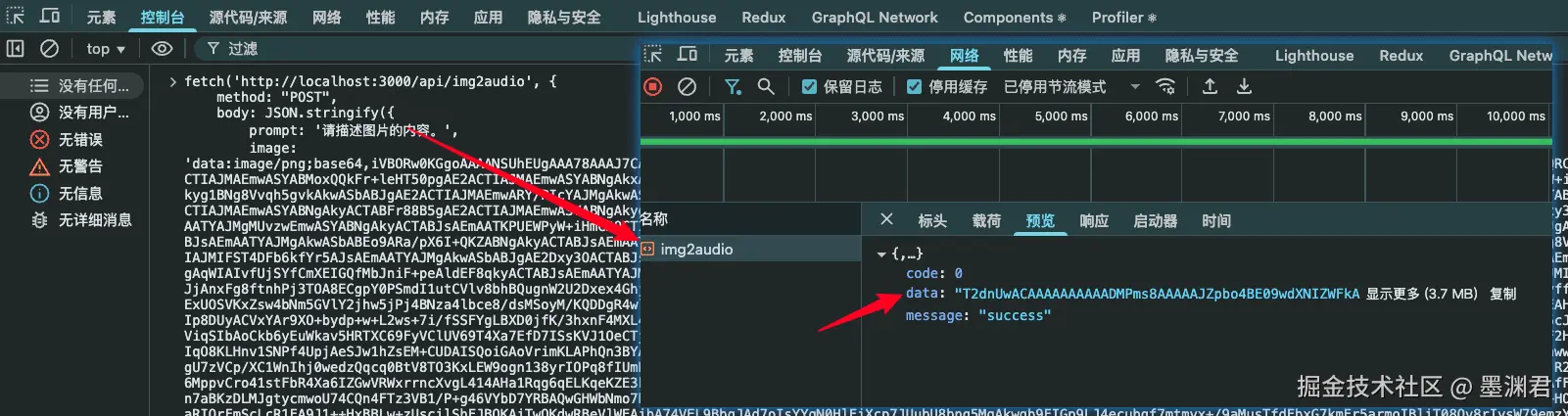Click 名称 column header in request list
1568x416 pixels.
click(x=654, y=219)
